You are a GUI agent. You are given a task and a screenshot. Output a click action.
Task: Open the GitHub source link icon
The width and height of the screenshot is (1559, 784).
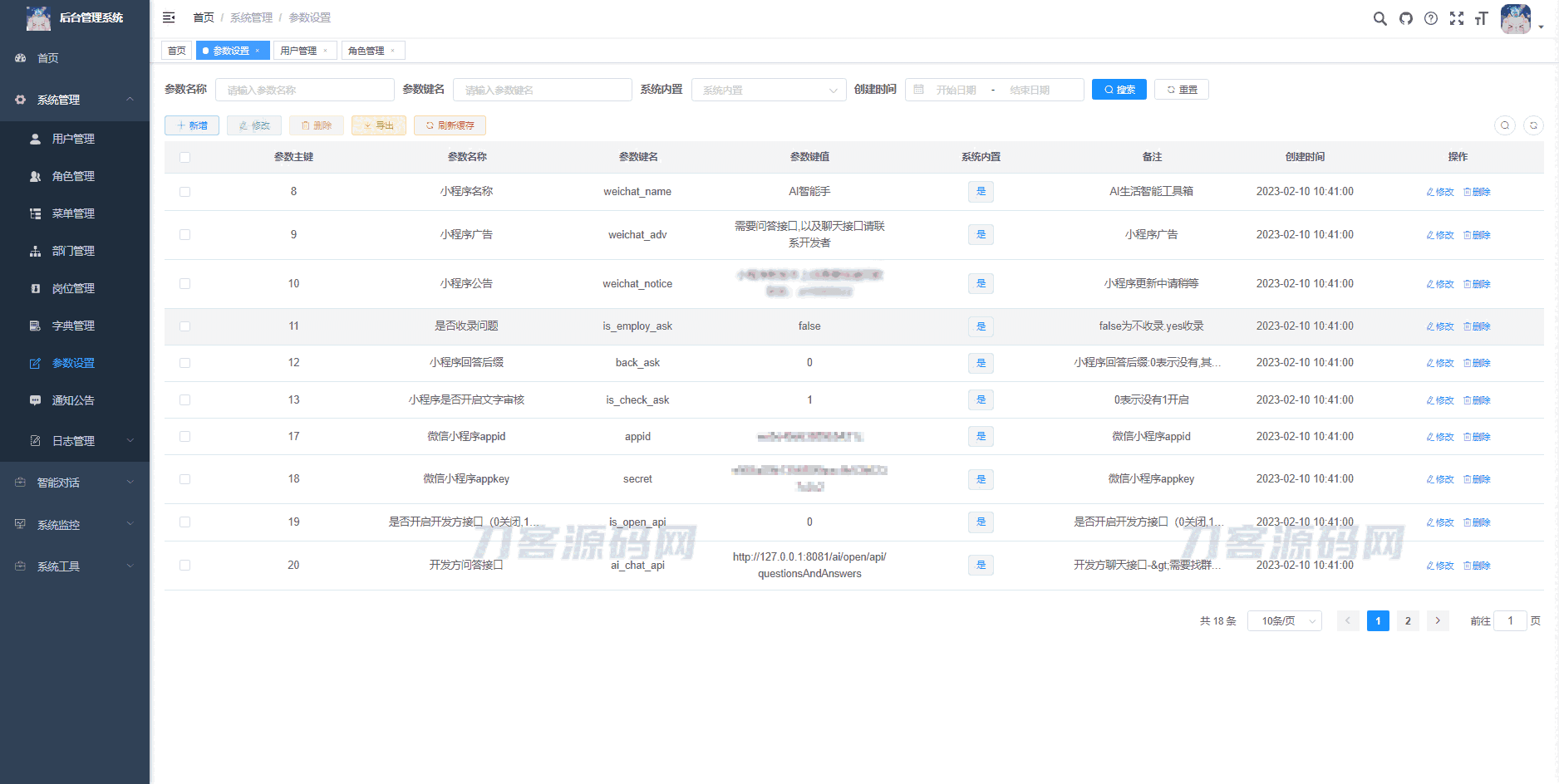[1405, 18]
